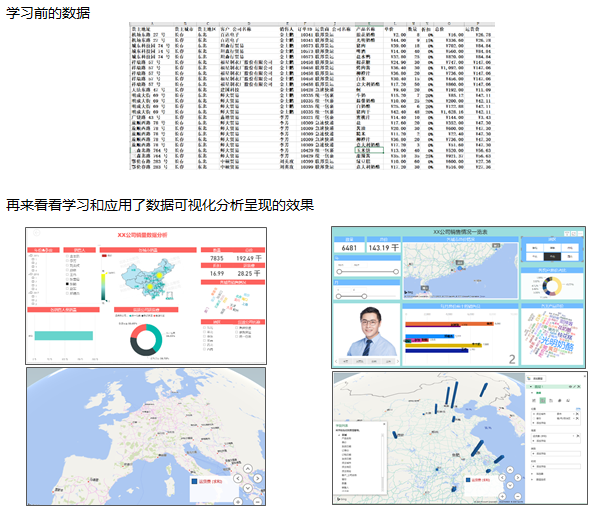The image size is (597, 514).
Task: Select the filled black salesperson radio button
Action: [67, 284]
